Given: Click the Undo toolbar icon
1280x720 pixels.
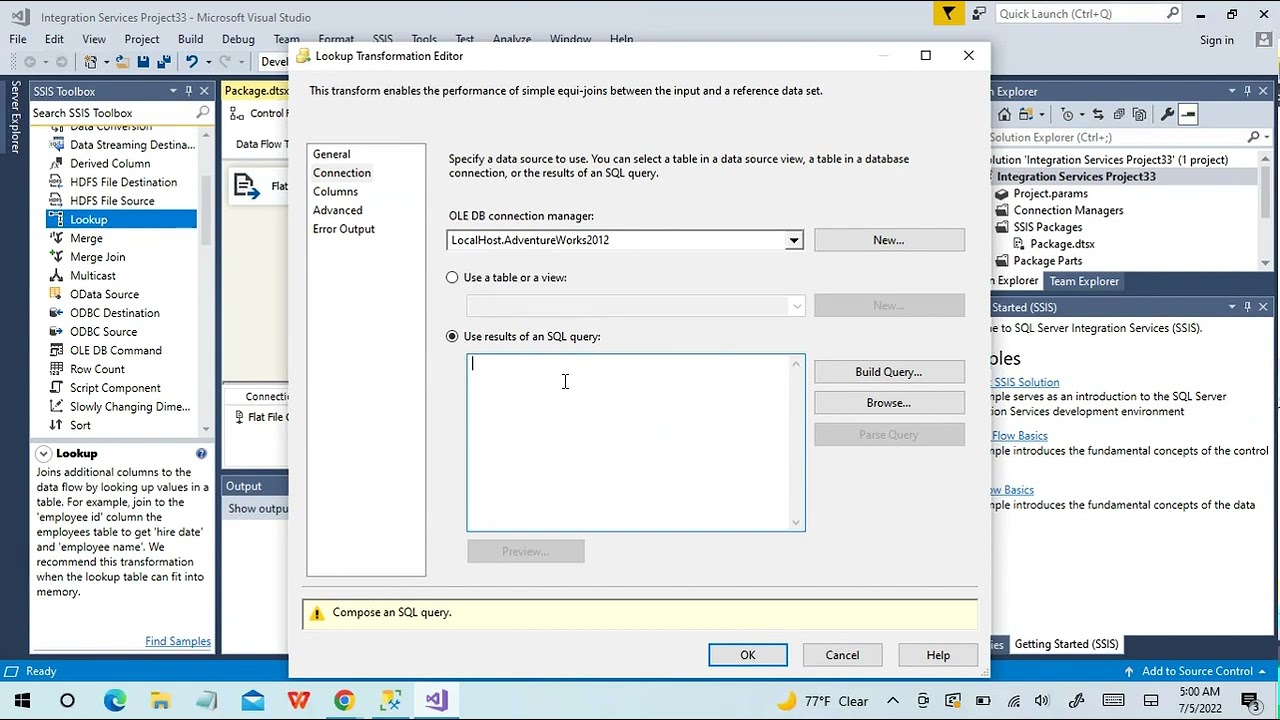Looking at the screenshot, I should click(191, 62).
